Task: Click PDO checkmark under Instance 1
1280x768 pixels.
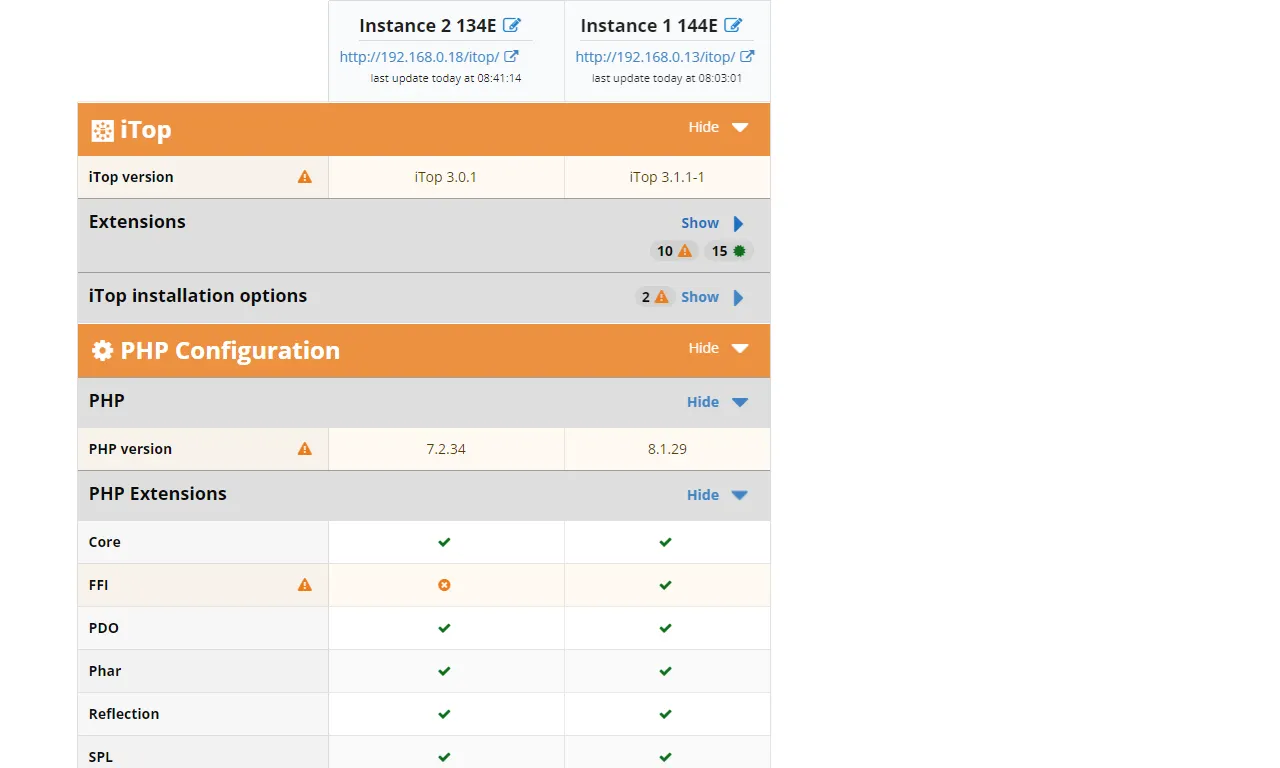Action: (x=665, y=628)
